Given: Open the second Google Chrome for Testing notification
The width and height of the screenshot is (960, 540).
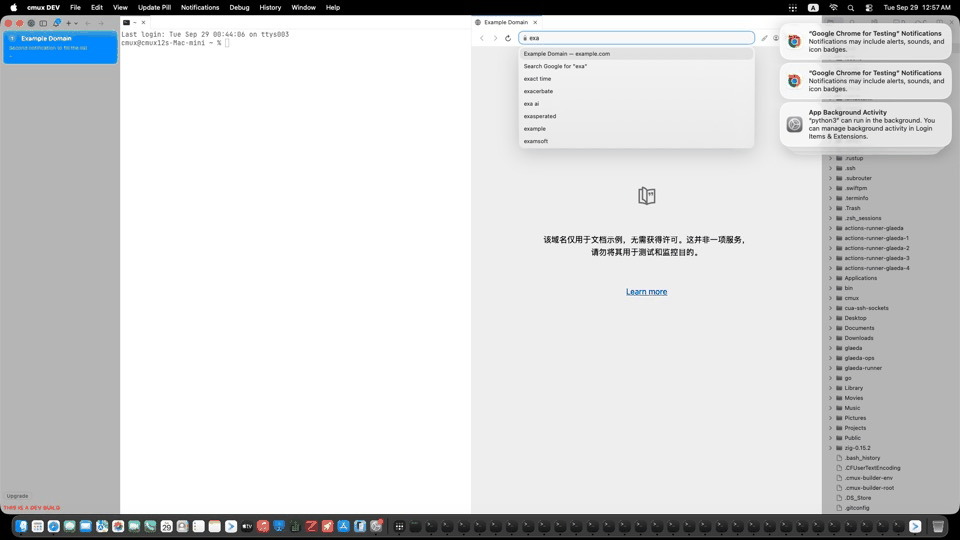Looking at the screenshot, I should (865, 81).
